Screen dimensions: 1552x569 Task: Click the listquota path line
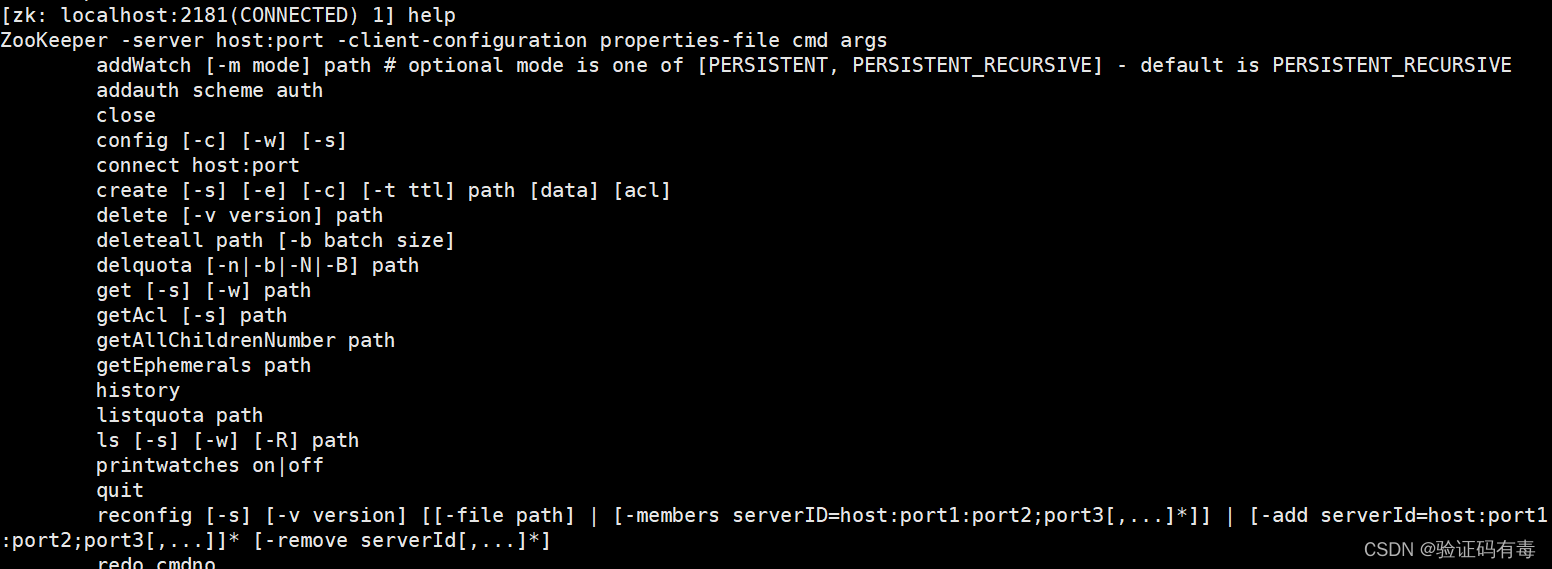point(180,415)
